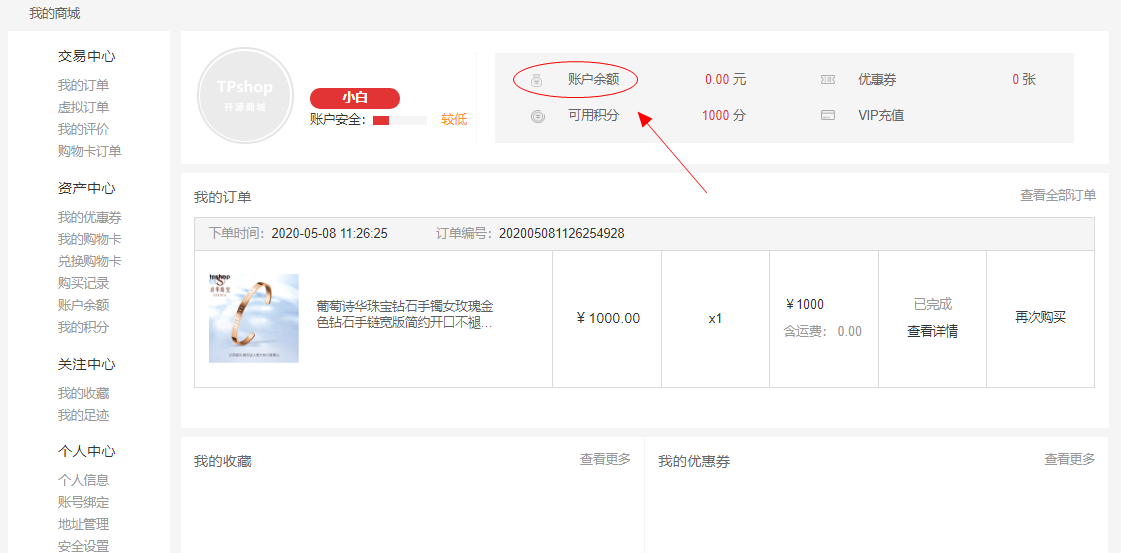Screen dimensions: 1121x553
Task: Click 查看详情 for the completed order
Action: coord(932,332)
